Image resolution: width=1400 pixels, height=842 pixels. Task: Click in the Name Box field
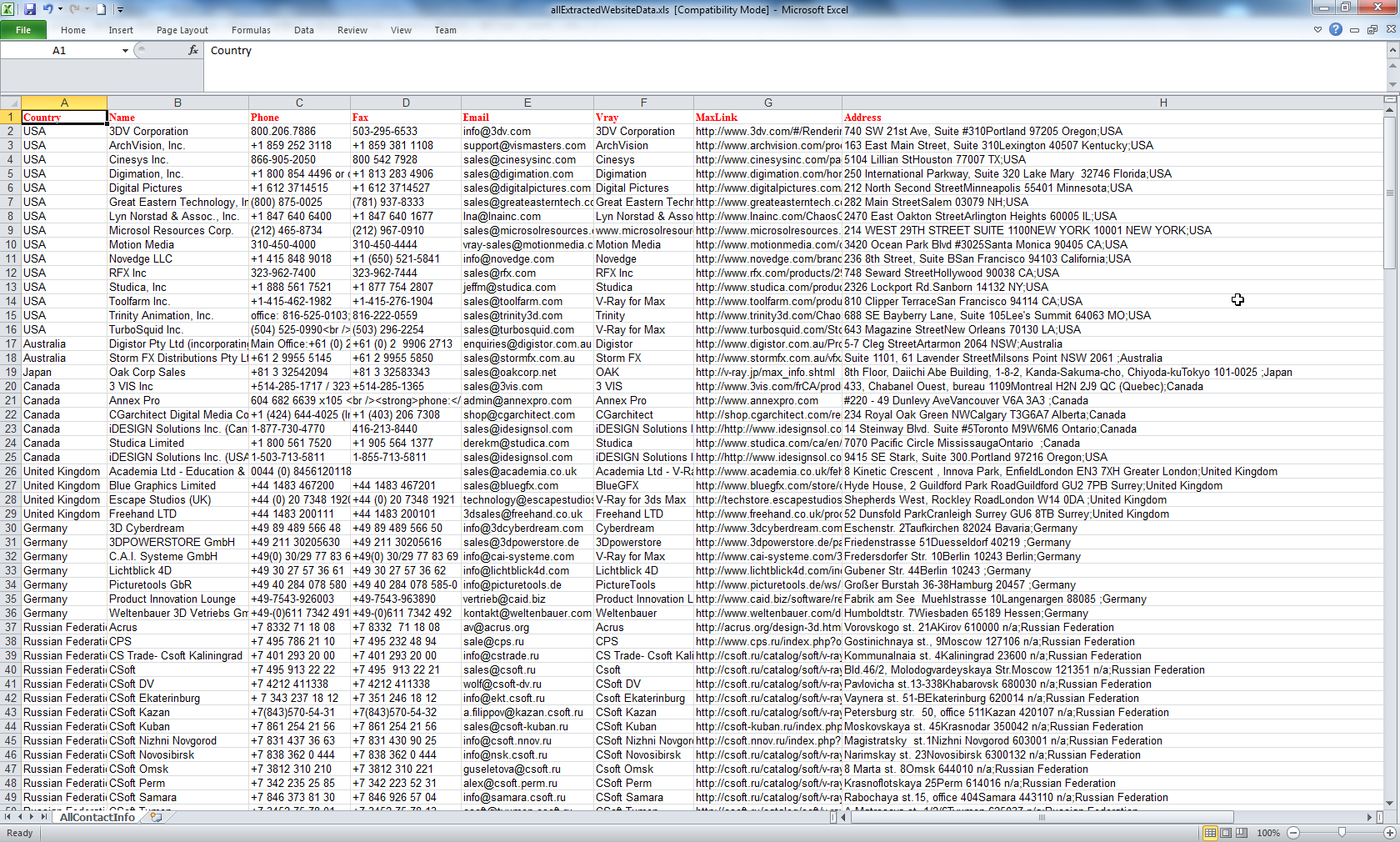tap(59, 50)
